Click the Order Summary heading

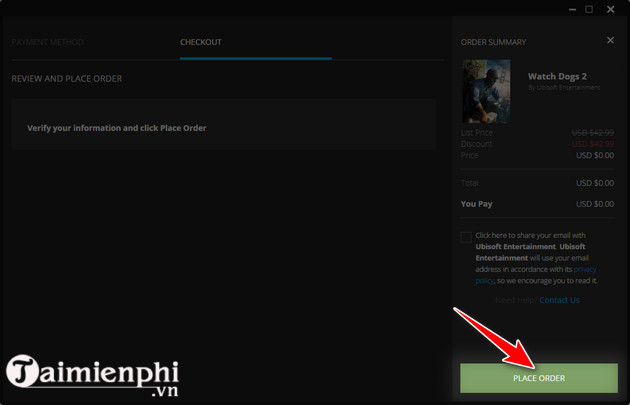tap(493, 42)
